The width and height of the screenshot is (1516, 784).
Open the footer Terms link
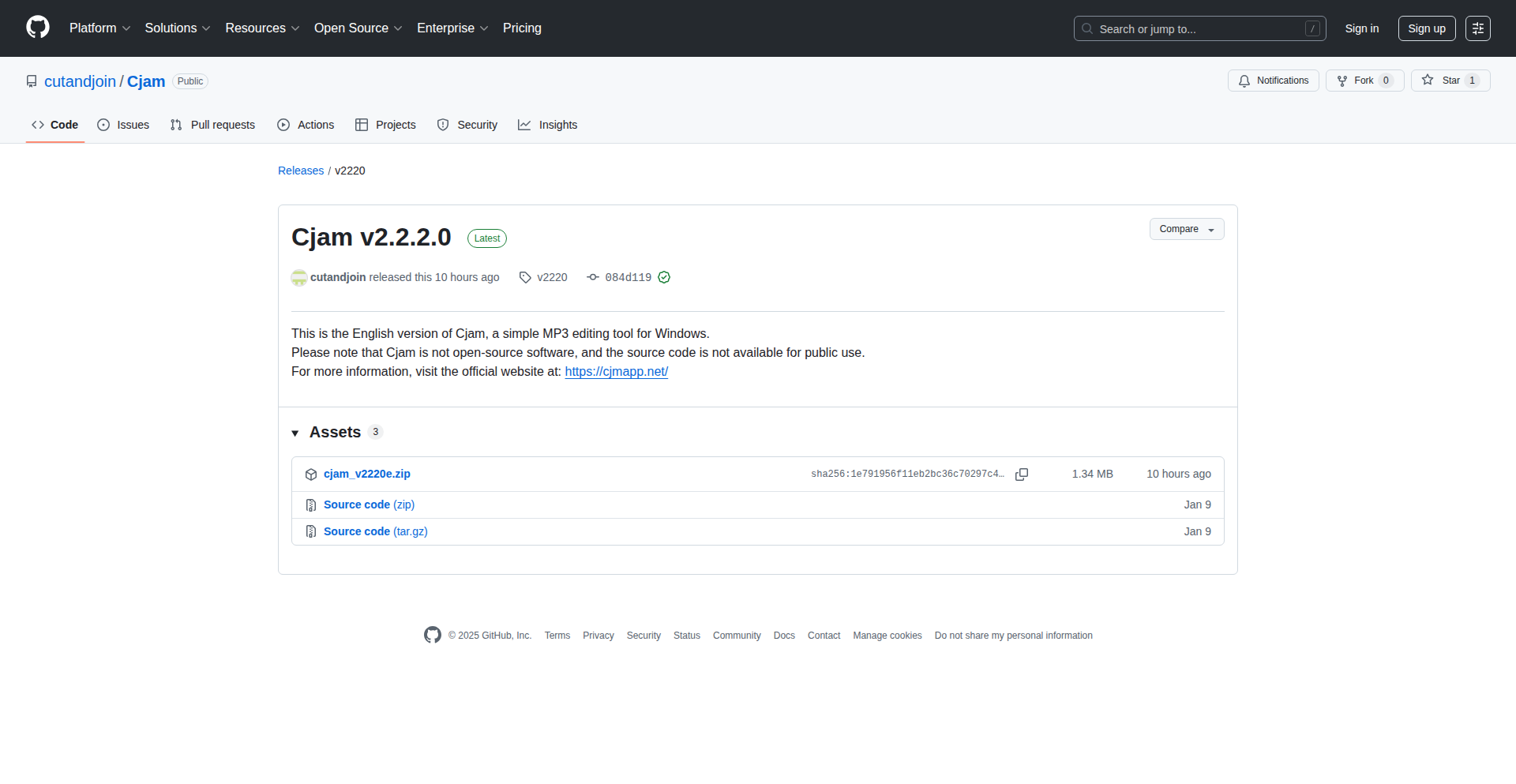557,636
